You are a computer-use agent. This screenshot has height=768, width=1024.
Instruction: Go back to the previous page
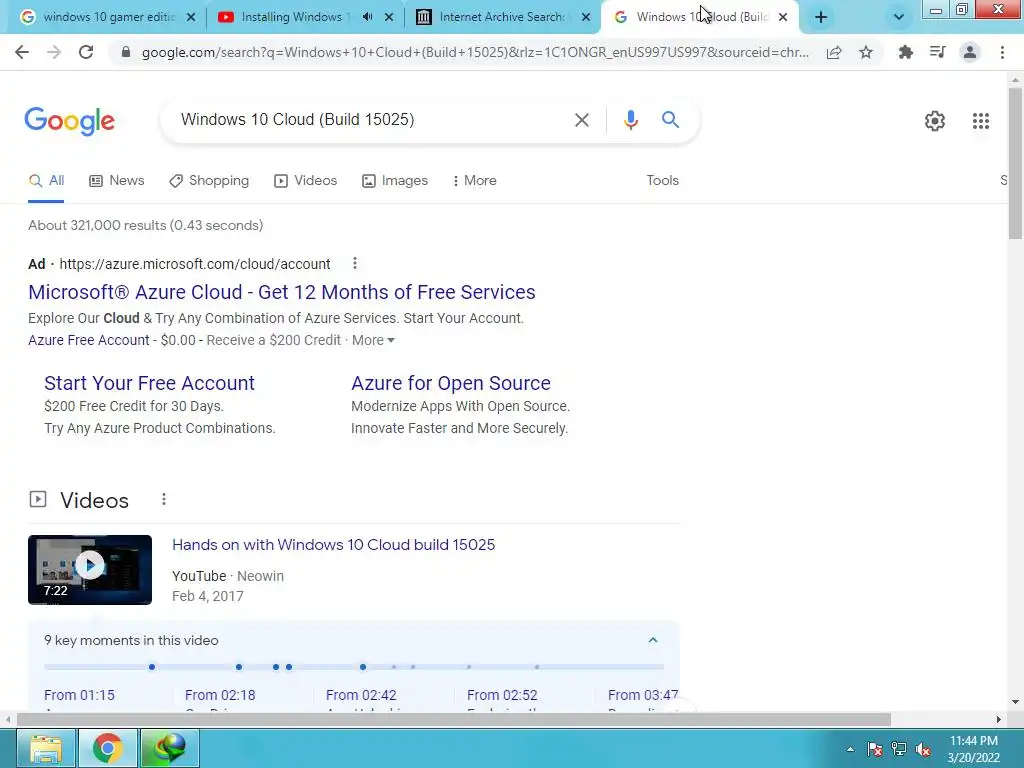(22, 52)
